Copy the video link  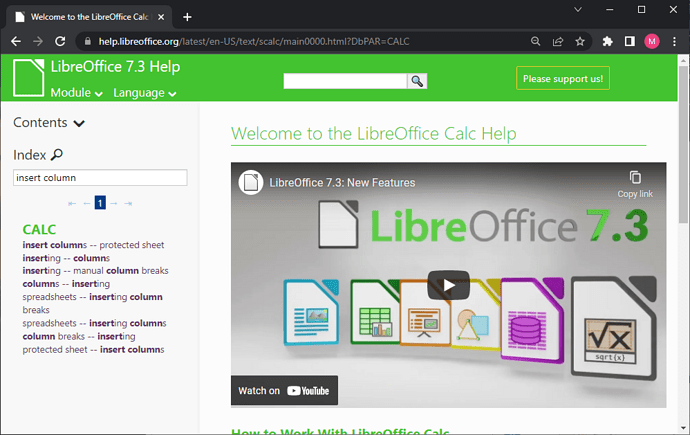[635, 184]
